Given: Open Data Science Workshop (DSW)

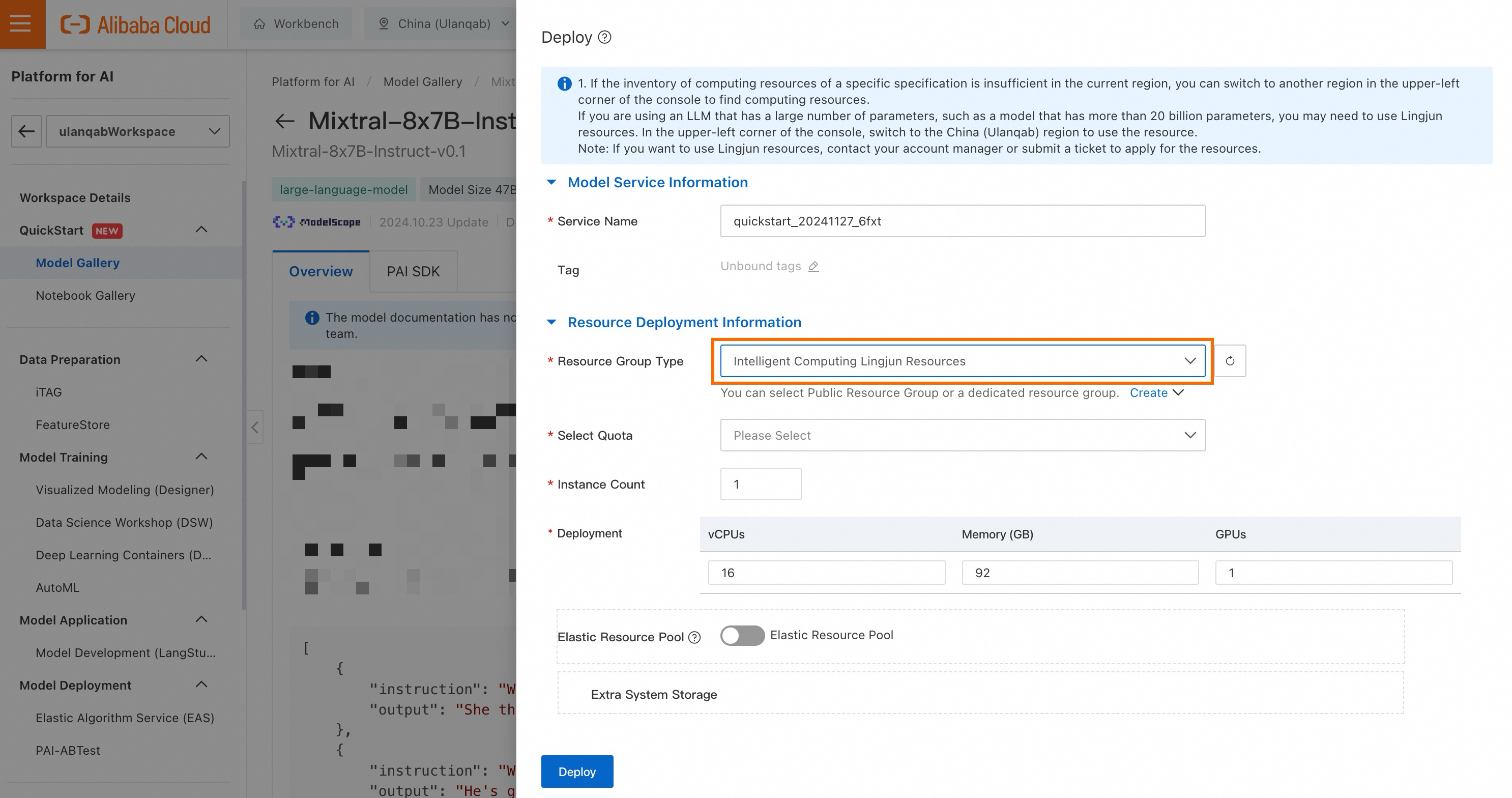Looking at the screenshot, I should click(124, 523).
